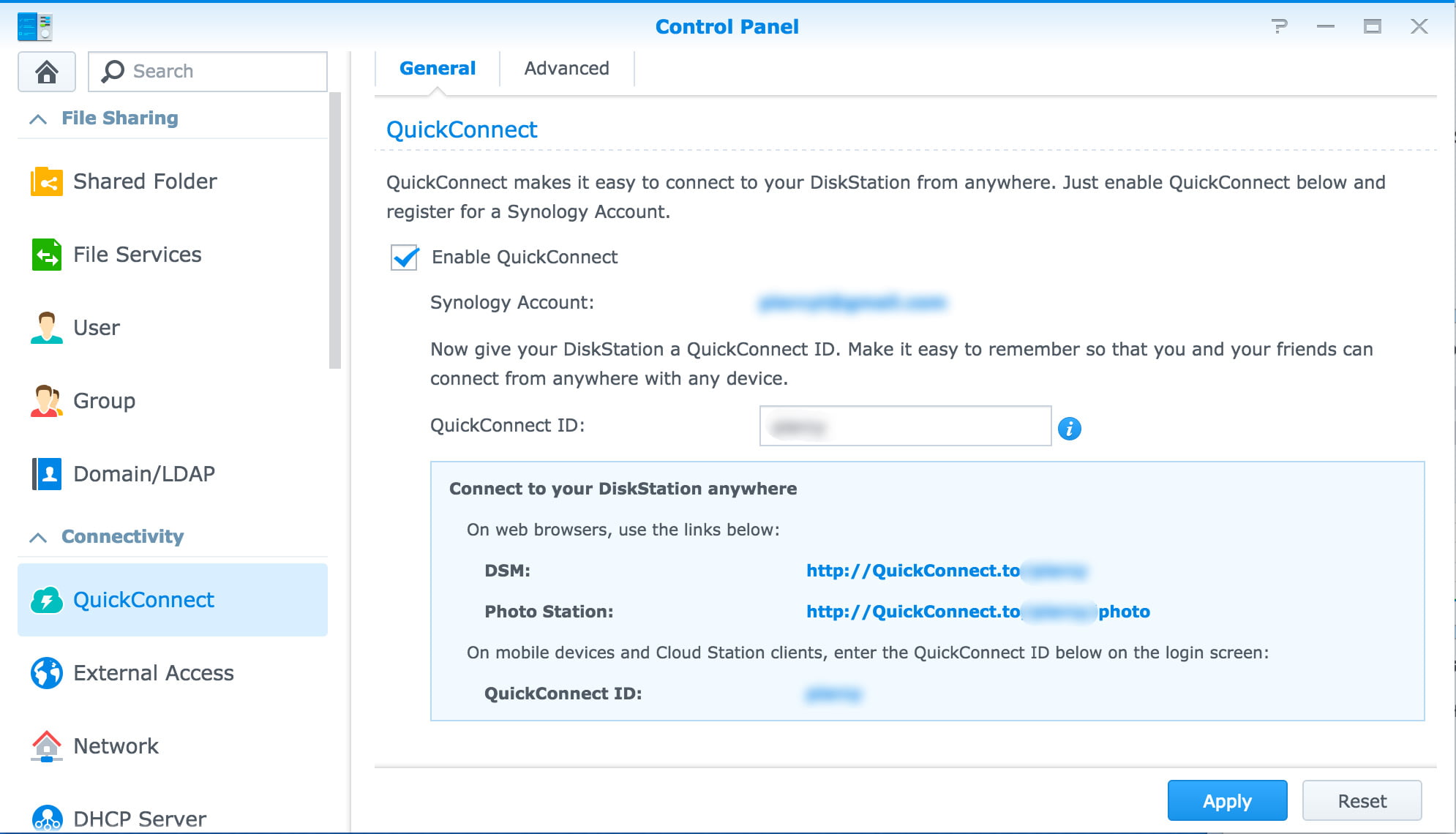Click the Apply button to save settings
The image size is (1456, 834).
tap(1225, 801)
